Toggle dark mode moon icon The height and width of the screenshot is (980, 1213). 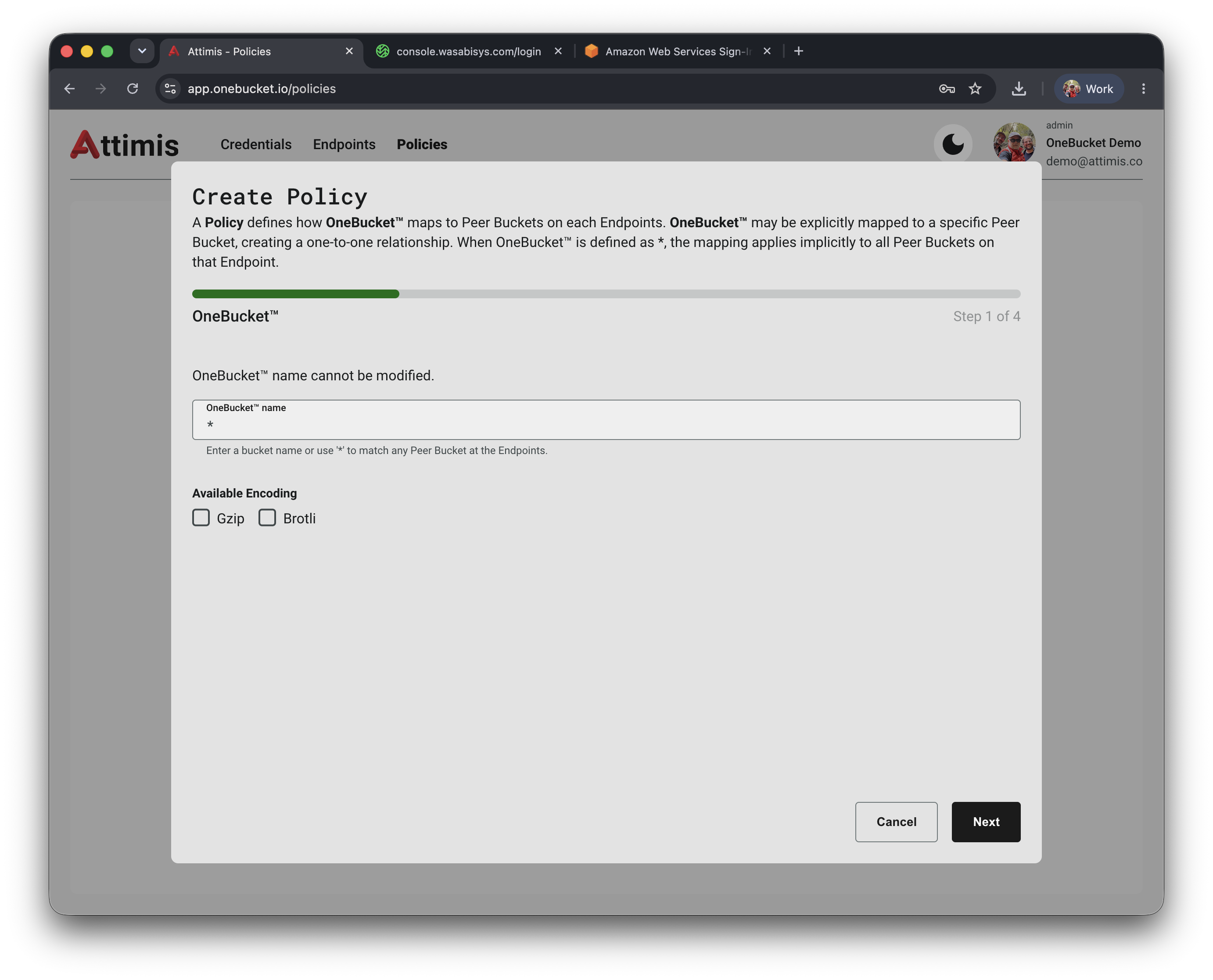[953, 144]
